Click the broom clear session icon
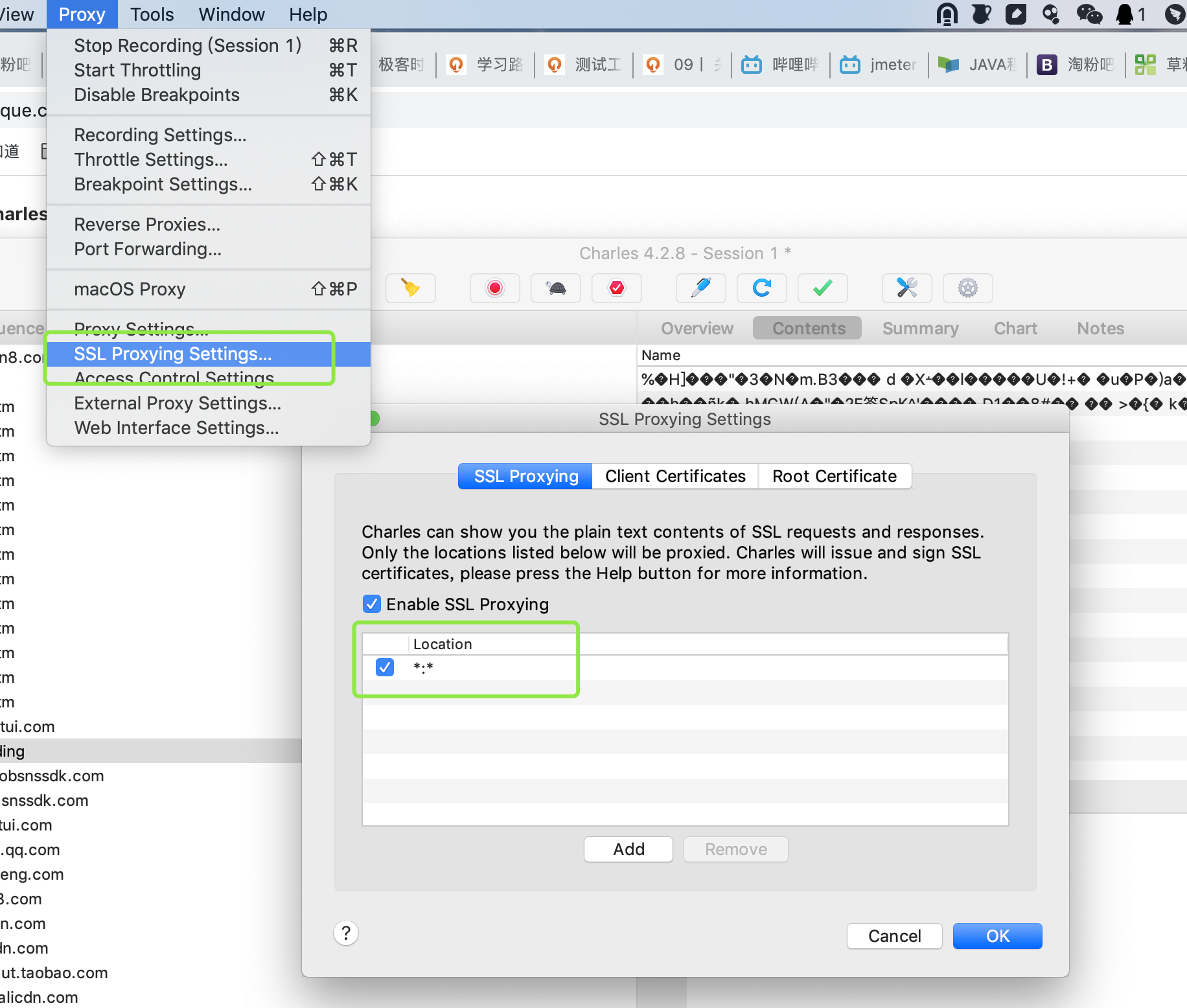 [x=411, y=288]
